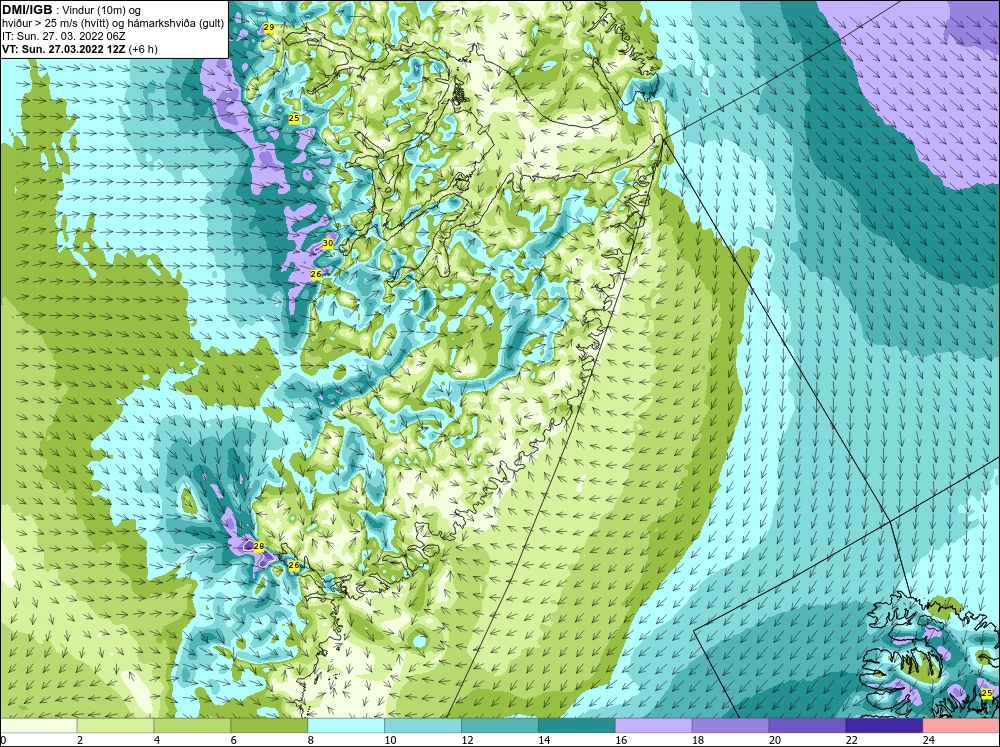Select the 'hviður > 25 m/s (hvítt)' text line
This screenshot has width=1000, height=747.
click(x=61, y=24)
